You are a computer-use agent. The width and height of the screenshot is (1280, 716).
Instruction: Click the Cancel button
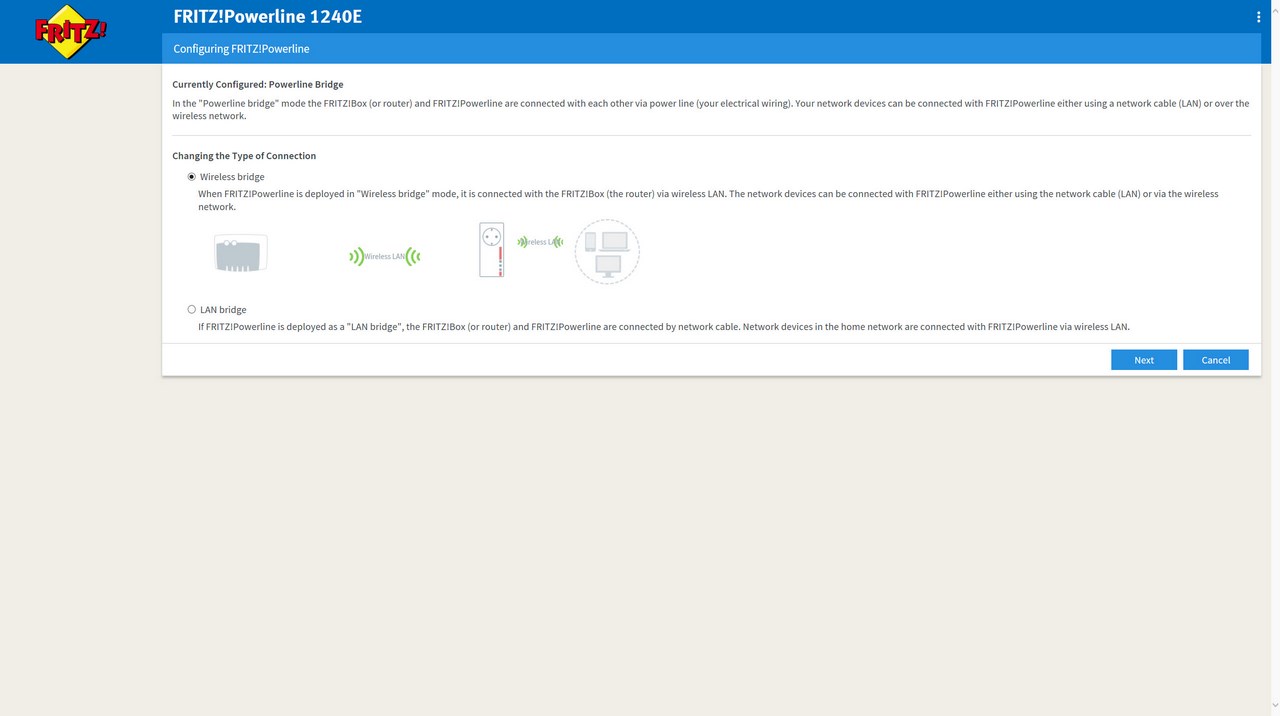point(1216,360)
